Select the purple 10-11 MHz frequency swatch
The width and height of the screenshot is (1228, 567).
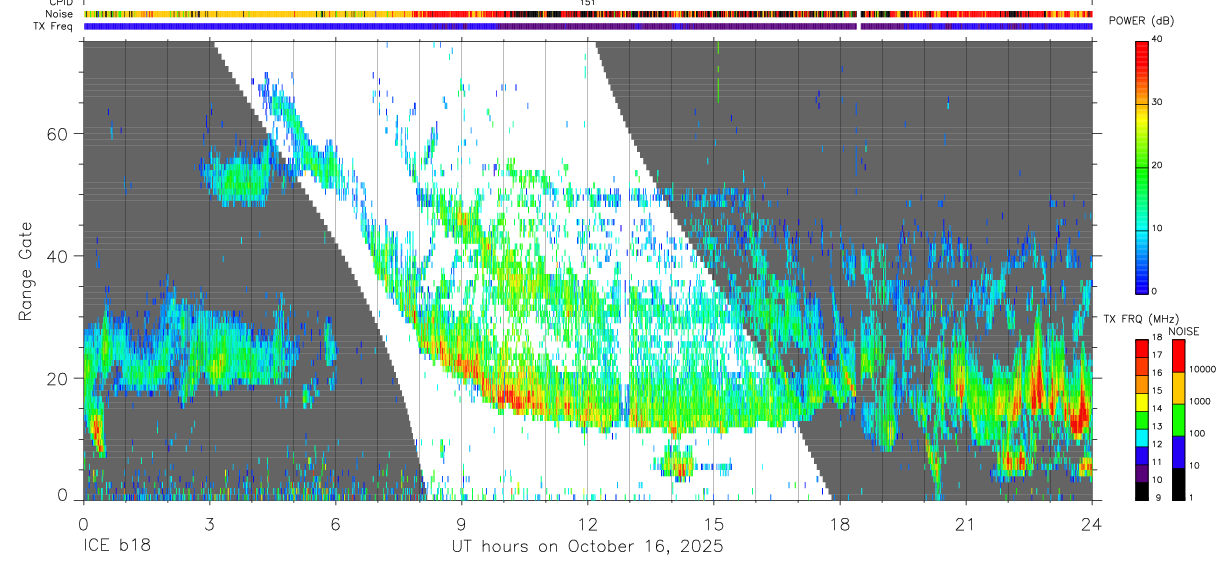click(x=1141, y=472)
